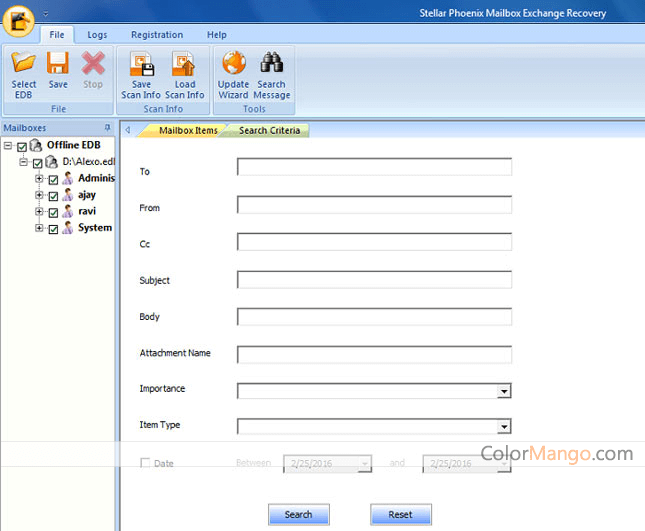This screenshot has height=531, width=645.
Task: Click the To input field
Action: tap(374, 167)
